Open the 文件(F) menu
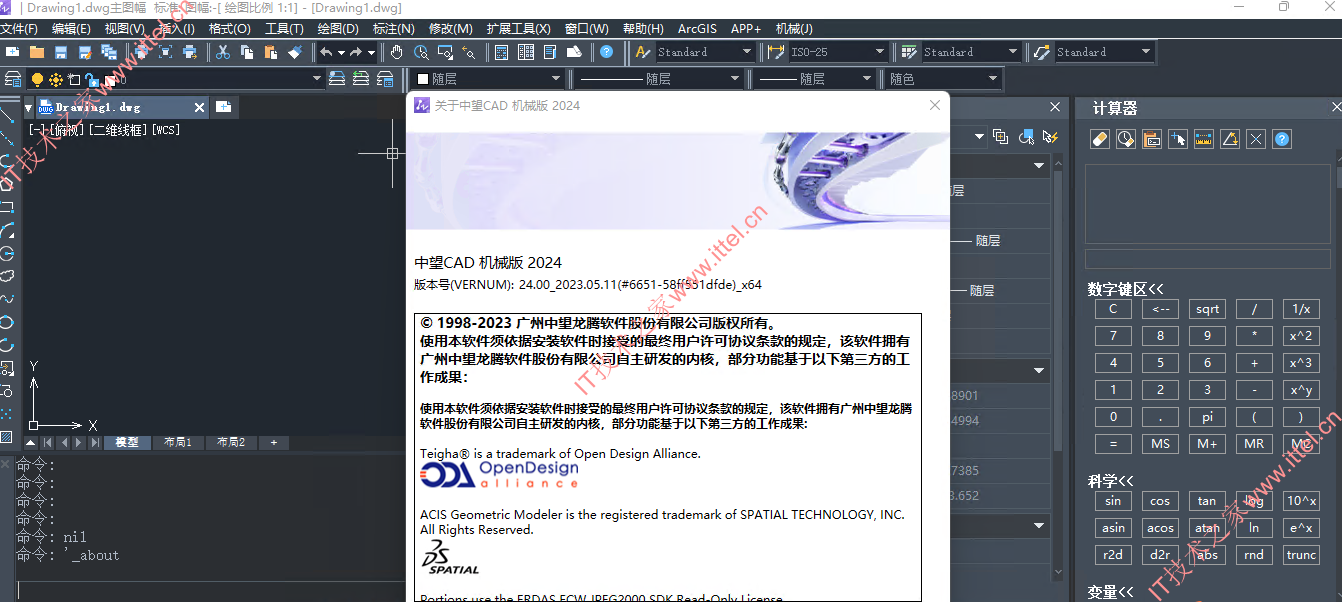 tap(19, 29)
